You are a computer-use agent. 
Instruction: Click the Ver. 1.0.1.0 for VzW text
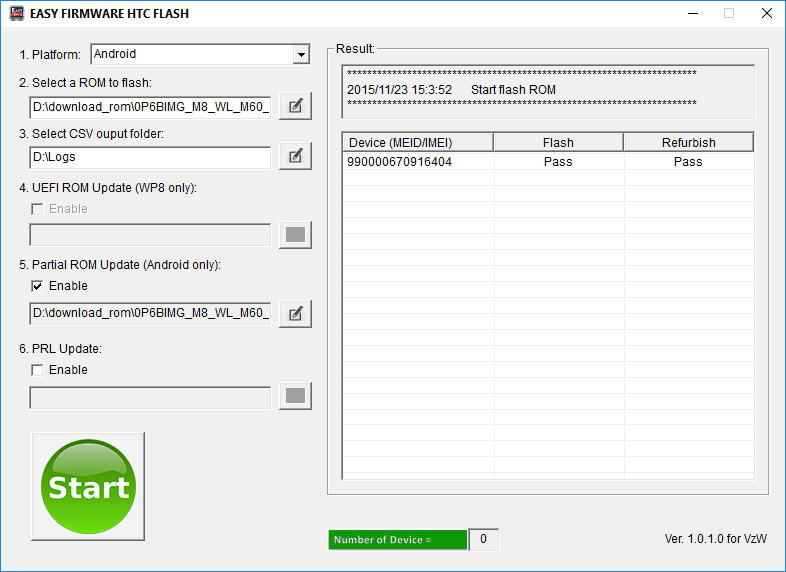[x=715, y=539]
